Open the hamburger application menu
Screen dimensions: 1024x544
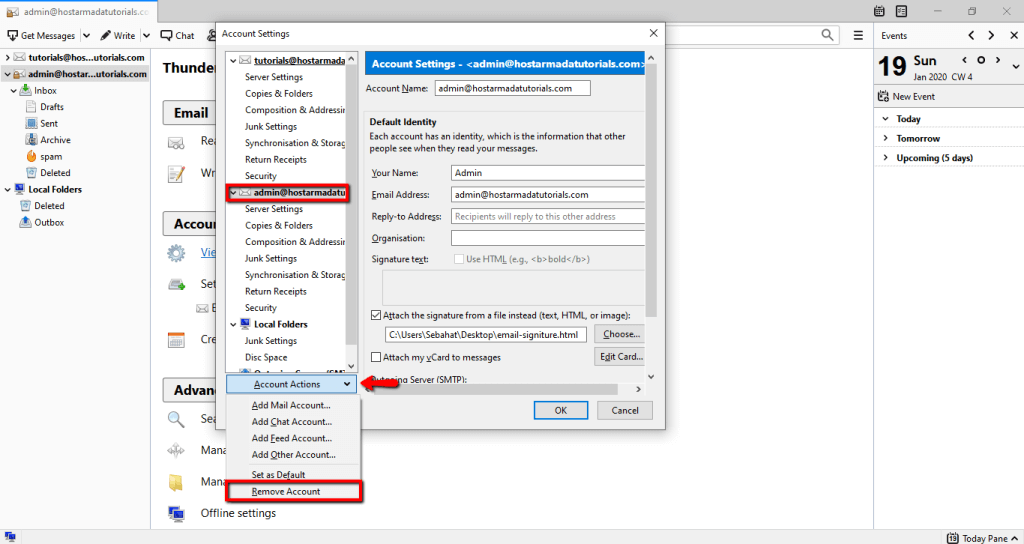pyautogui.click(x=858, y=35)
